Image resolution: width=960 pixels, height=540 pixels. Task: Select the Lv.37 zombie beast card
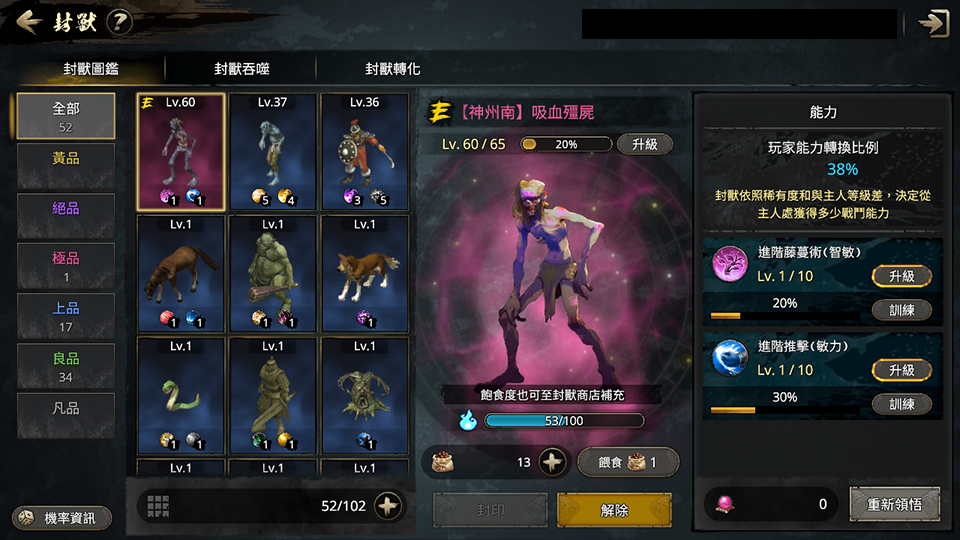coord(272,152)
